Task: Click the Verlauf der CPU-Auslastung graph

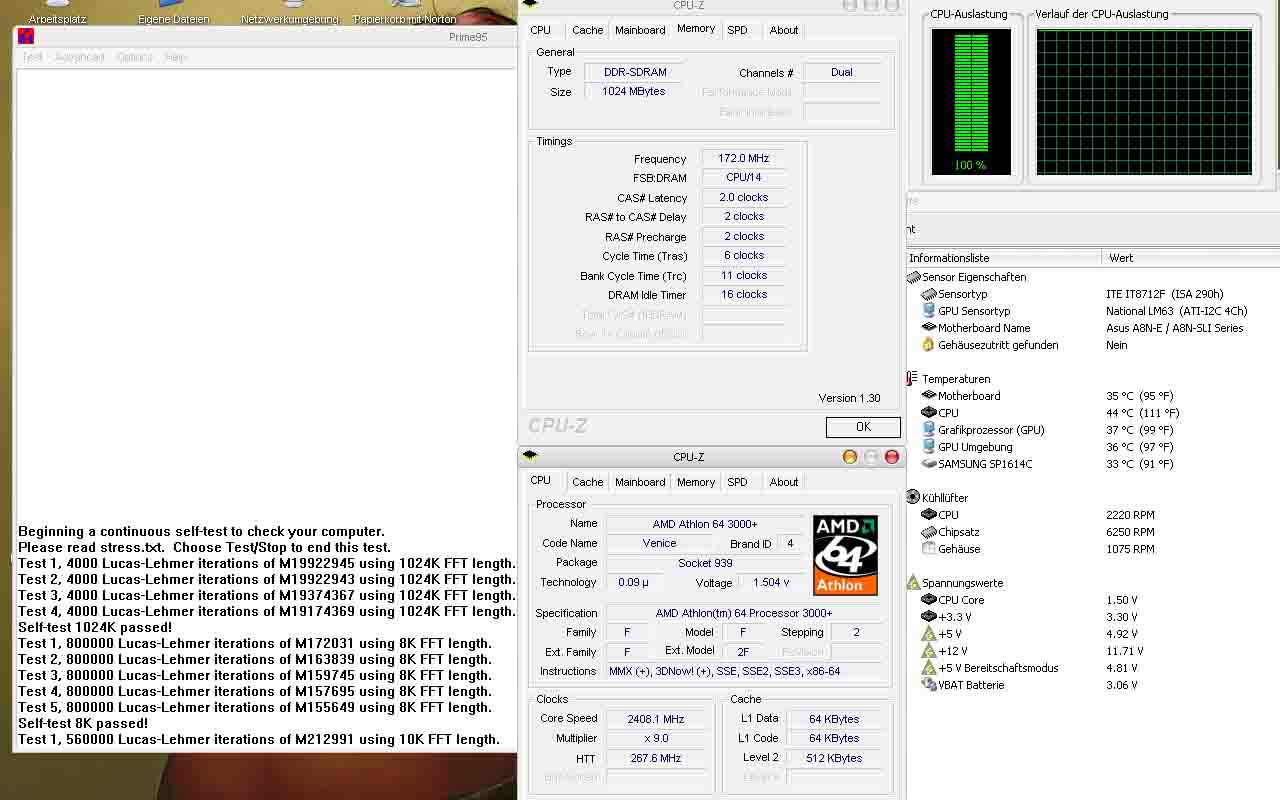Action: 1144,101
